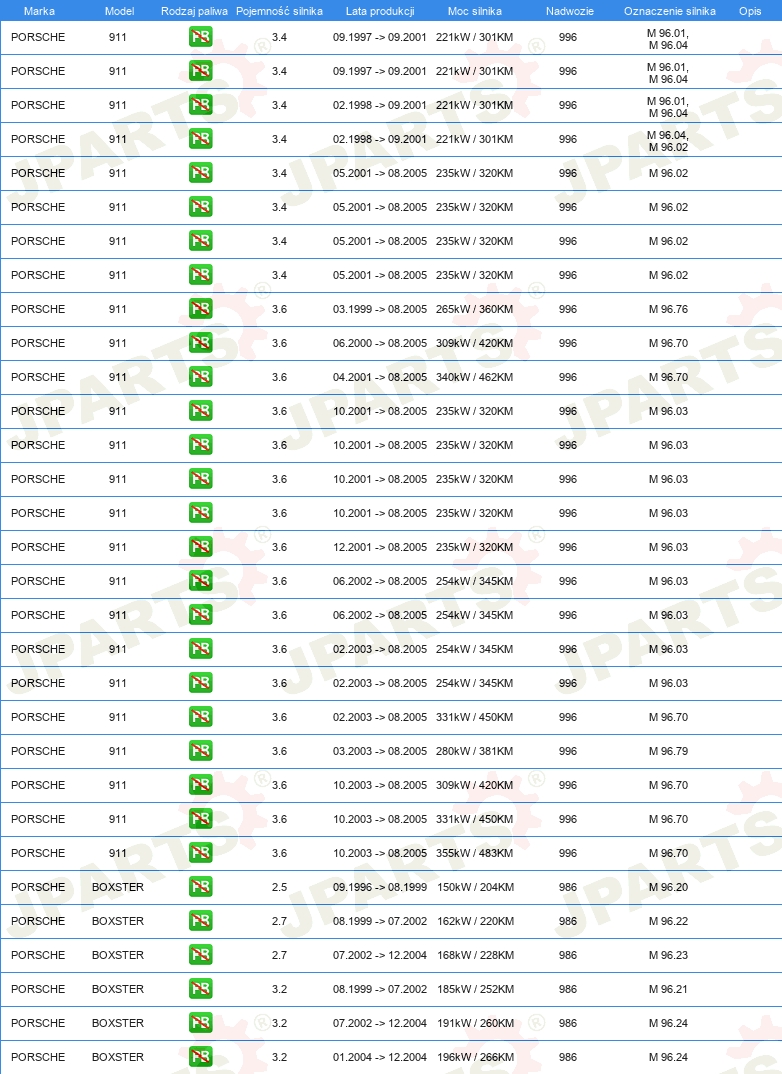Select date 08.1999 -> 07.2002 in M 96.21 row

tap(380, 989)
